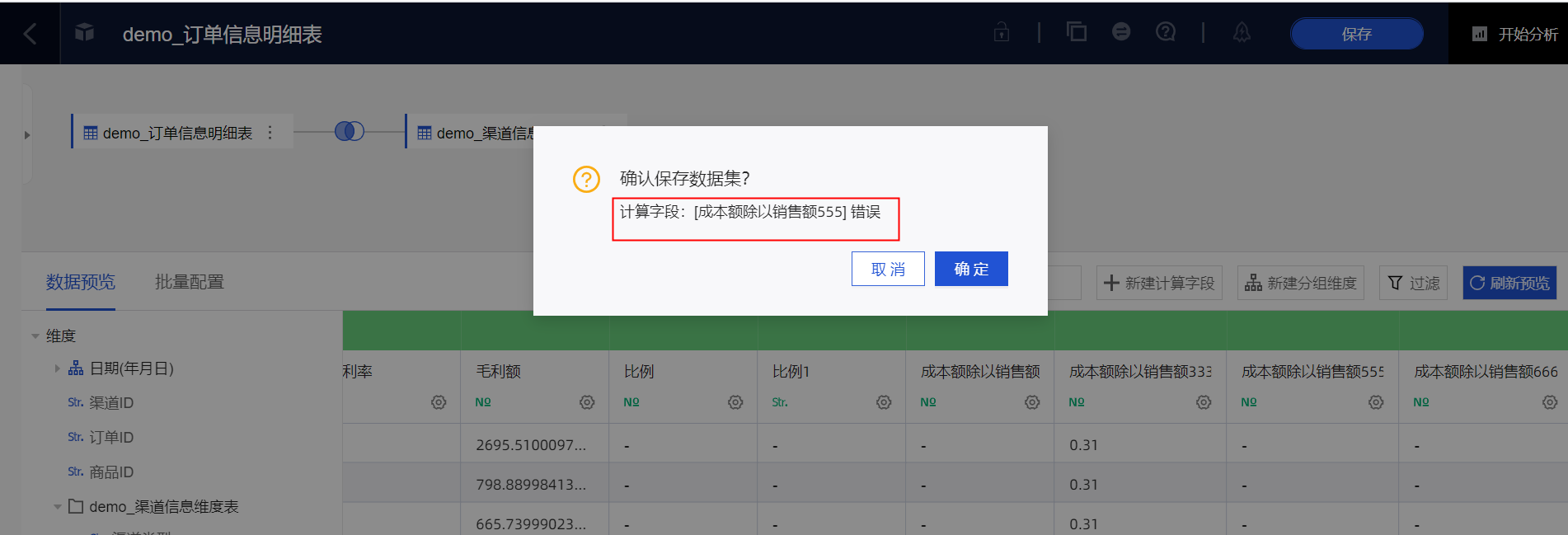
Task: Open the help question mark icon
Action: click(1166, 32)
